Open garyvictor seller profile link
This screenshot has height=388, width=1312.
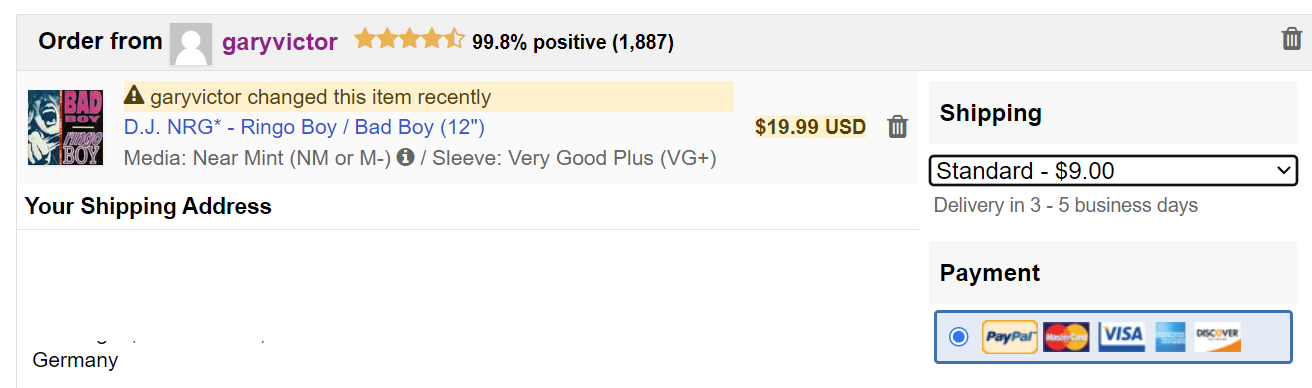coord(280,42)
